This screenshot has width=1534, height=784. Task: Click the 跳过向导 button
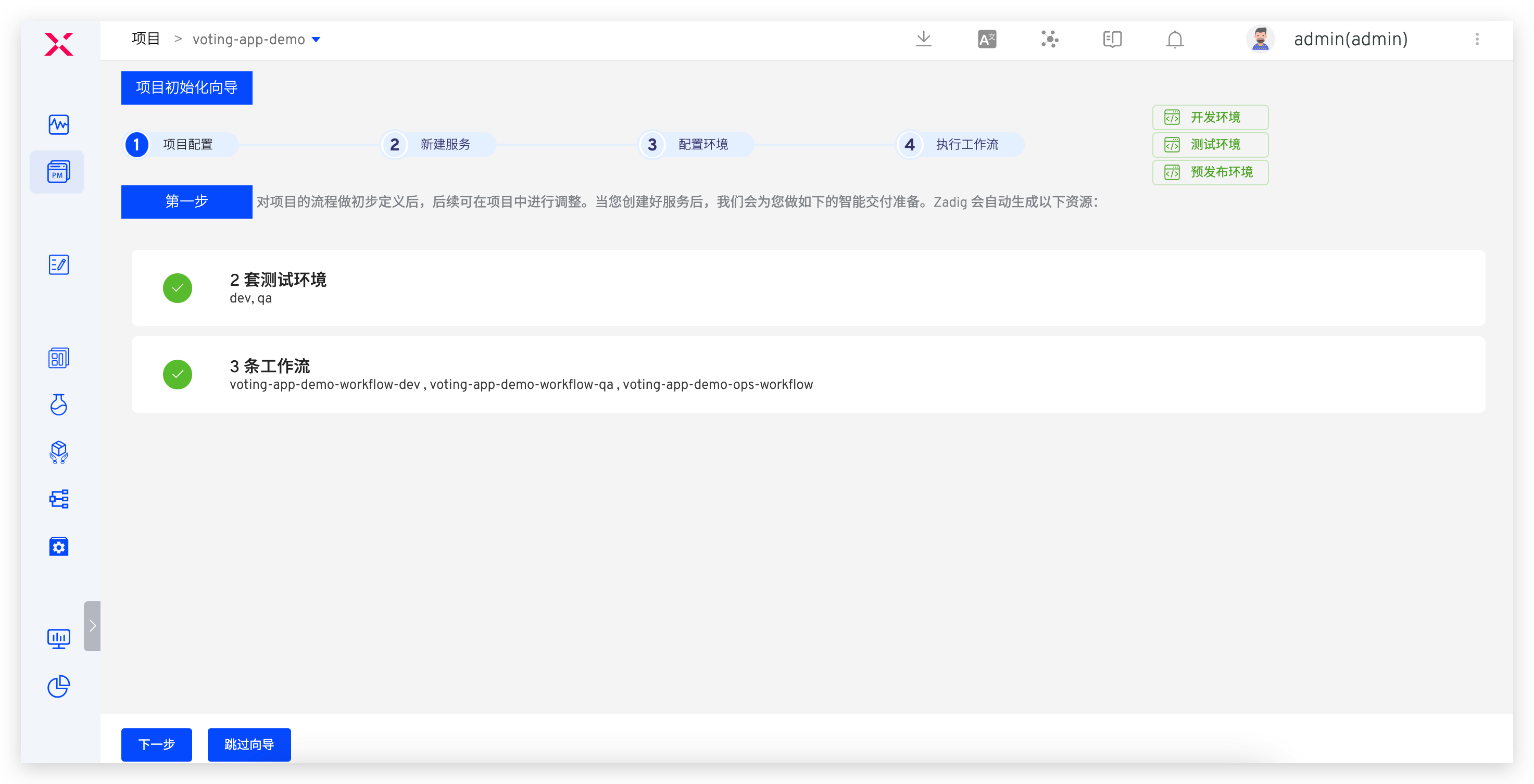[x=249, y=744]
